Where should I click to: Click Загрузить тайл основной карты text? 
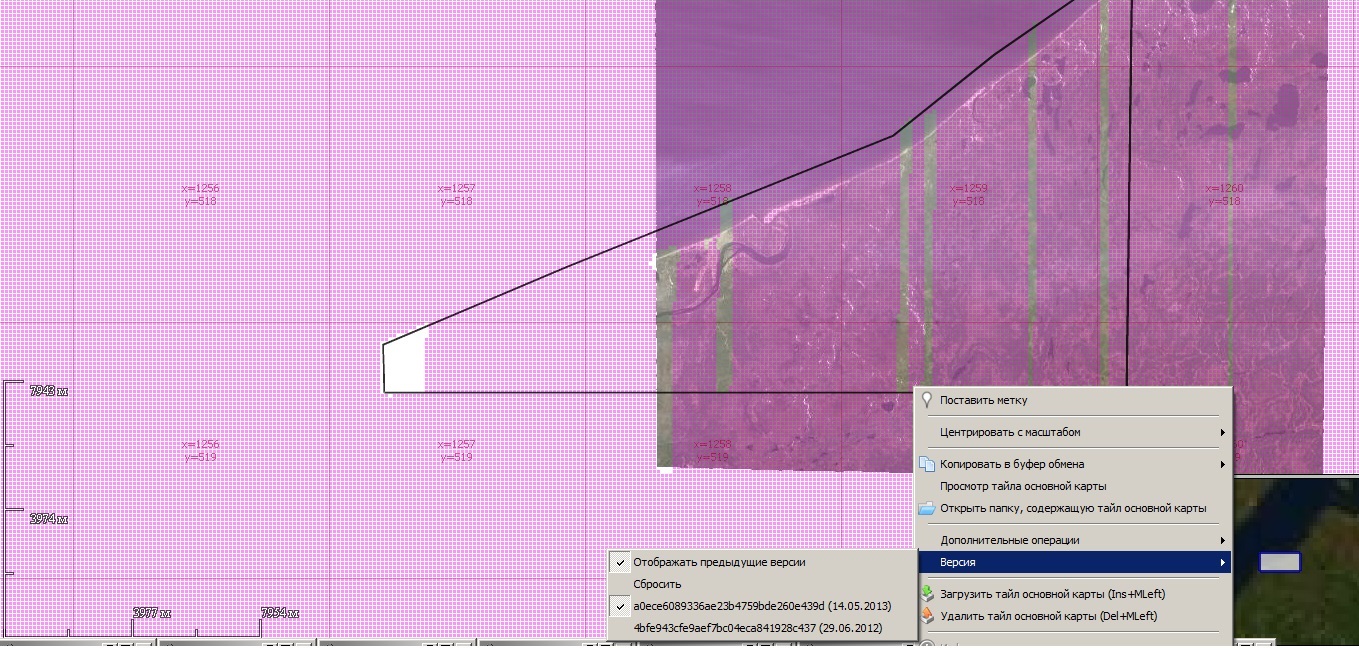(x=1052, y=594)
